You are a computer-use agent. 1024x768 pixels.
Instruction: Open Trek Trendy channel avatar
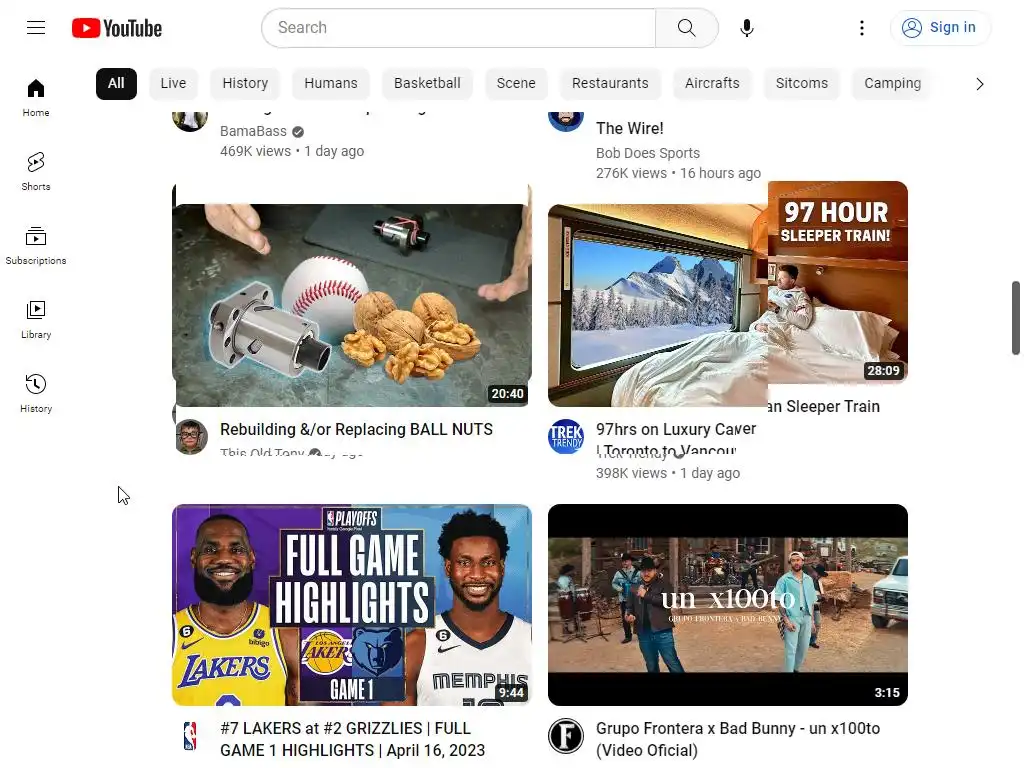pos(566,436)
